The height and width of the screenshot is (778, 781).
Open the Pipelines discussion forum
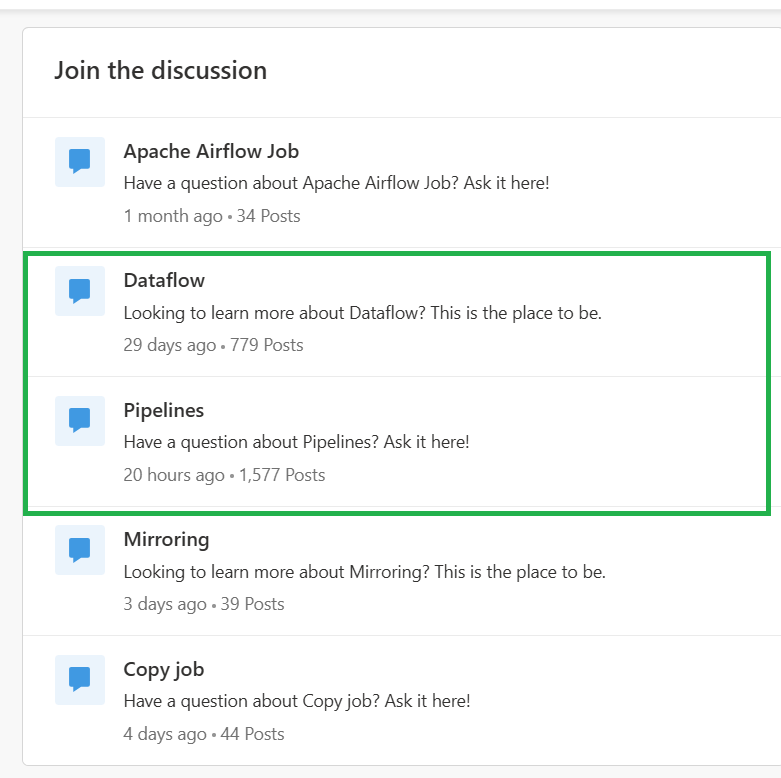[163, 410]
